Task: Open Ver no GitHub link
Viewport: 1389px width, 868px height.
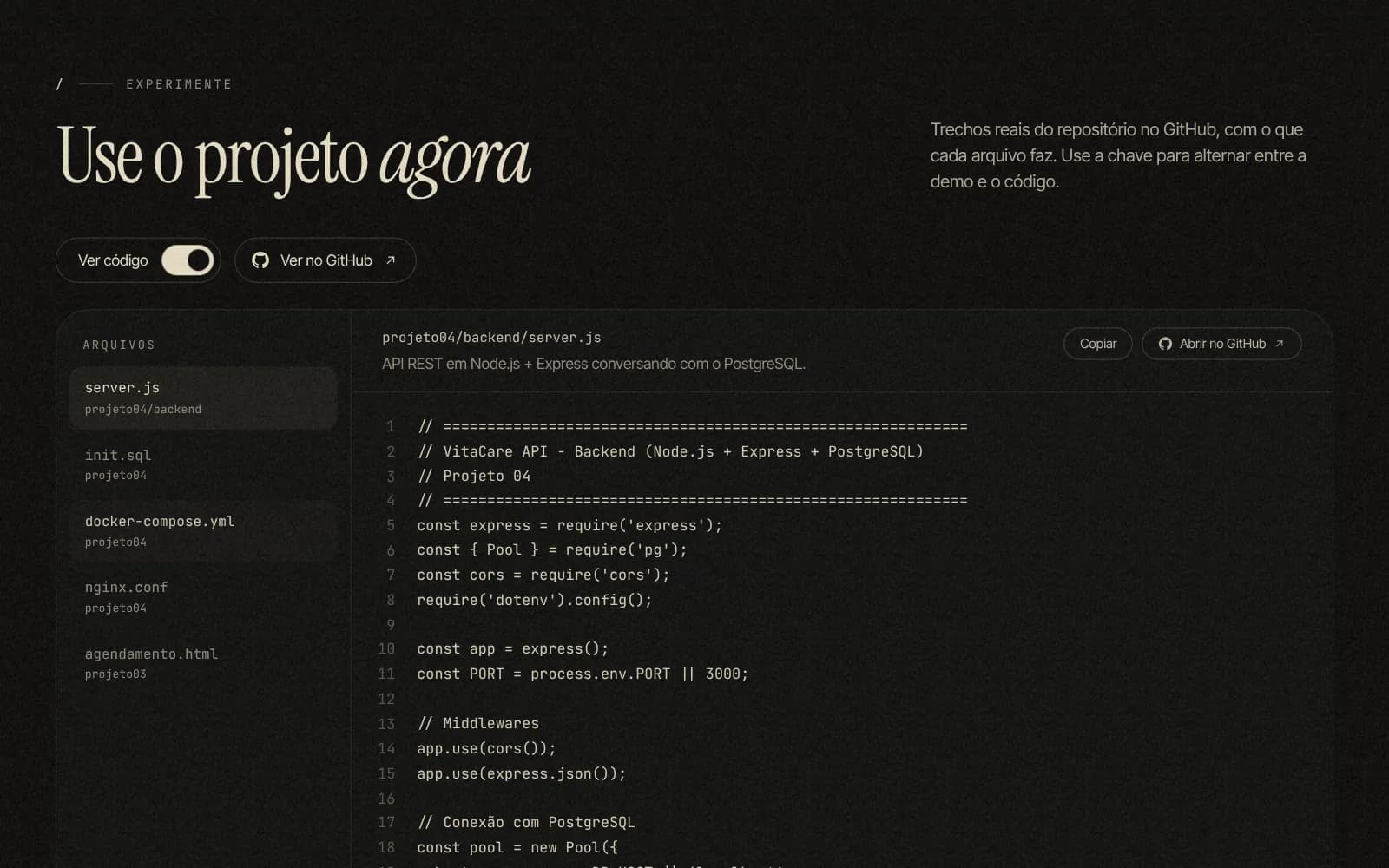Action: pos(326,260)
